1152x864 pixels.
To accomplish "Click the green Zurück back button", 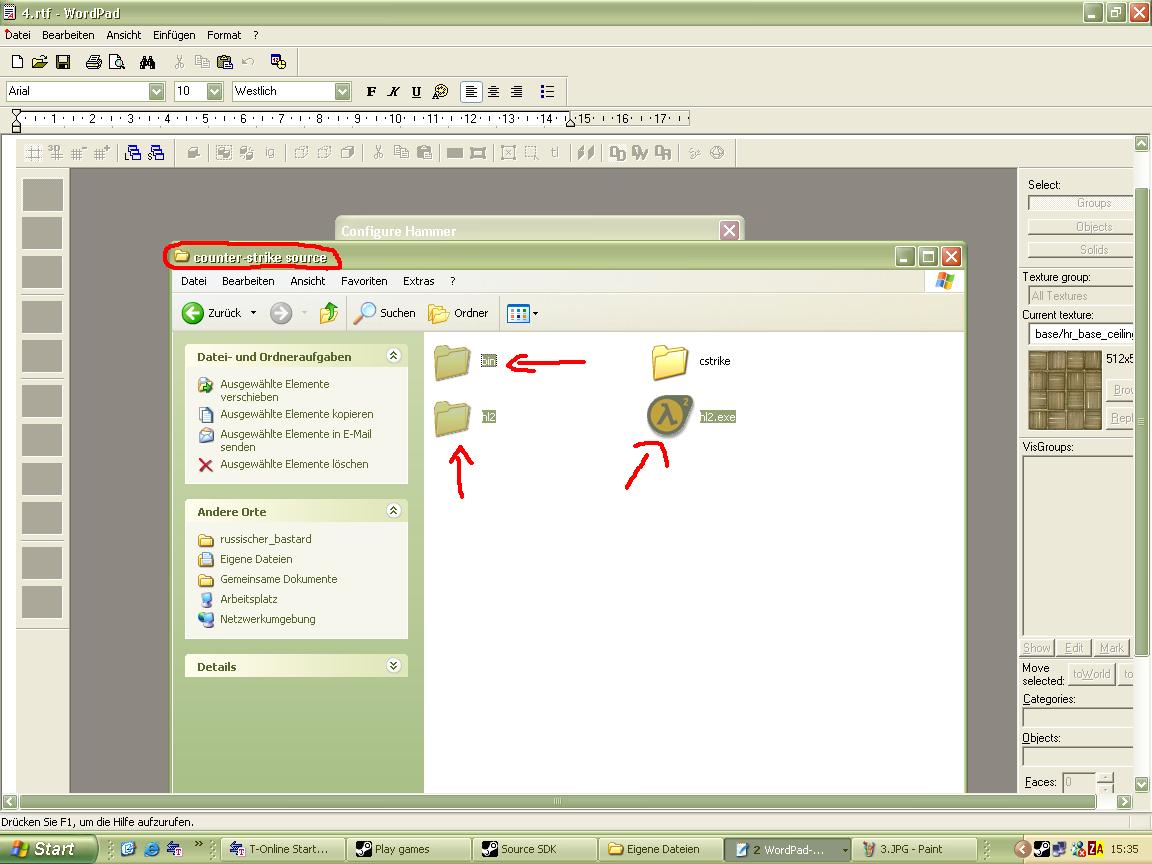I will (x=212, y=313).
